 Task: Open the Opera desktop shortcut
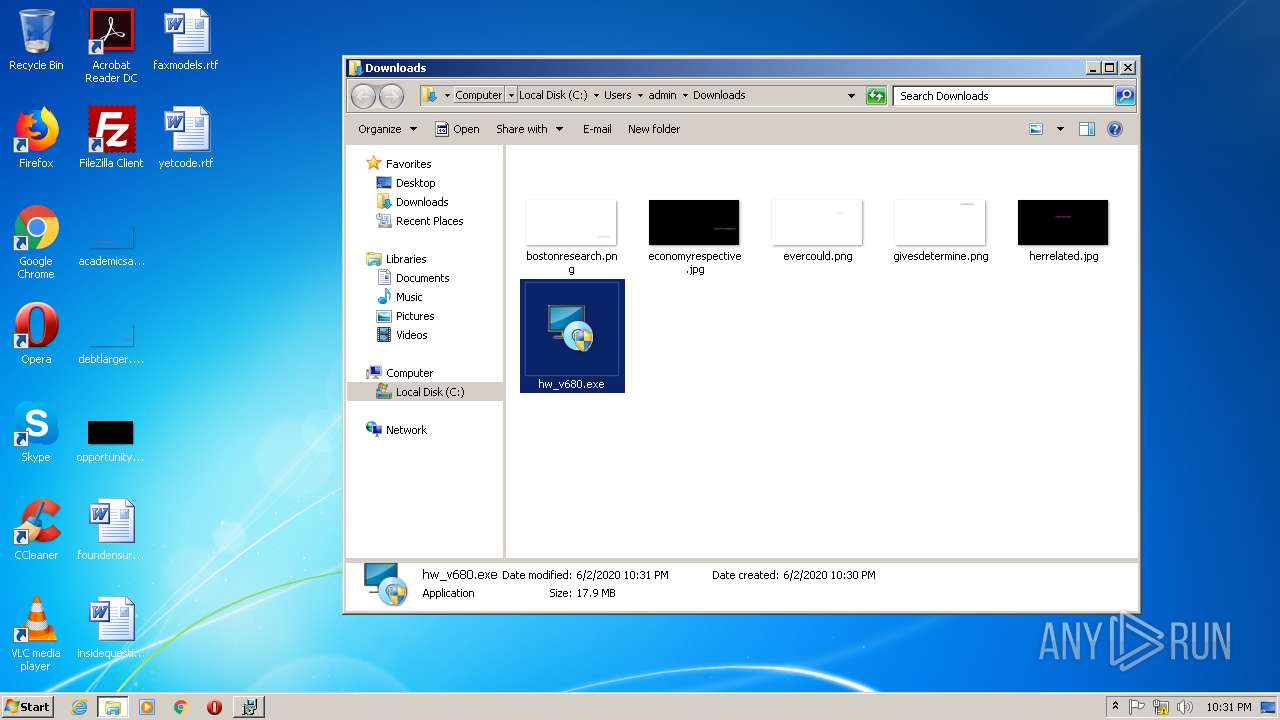(x=36, y=333)
